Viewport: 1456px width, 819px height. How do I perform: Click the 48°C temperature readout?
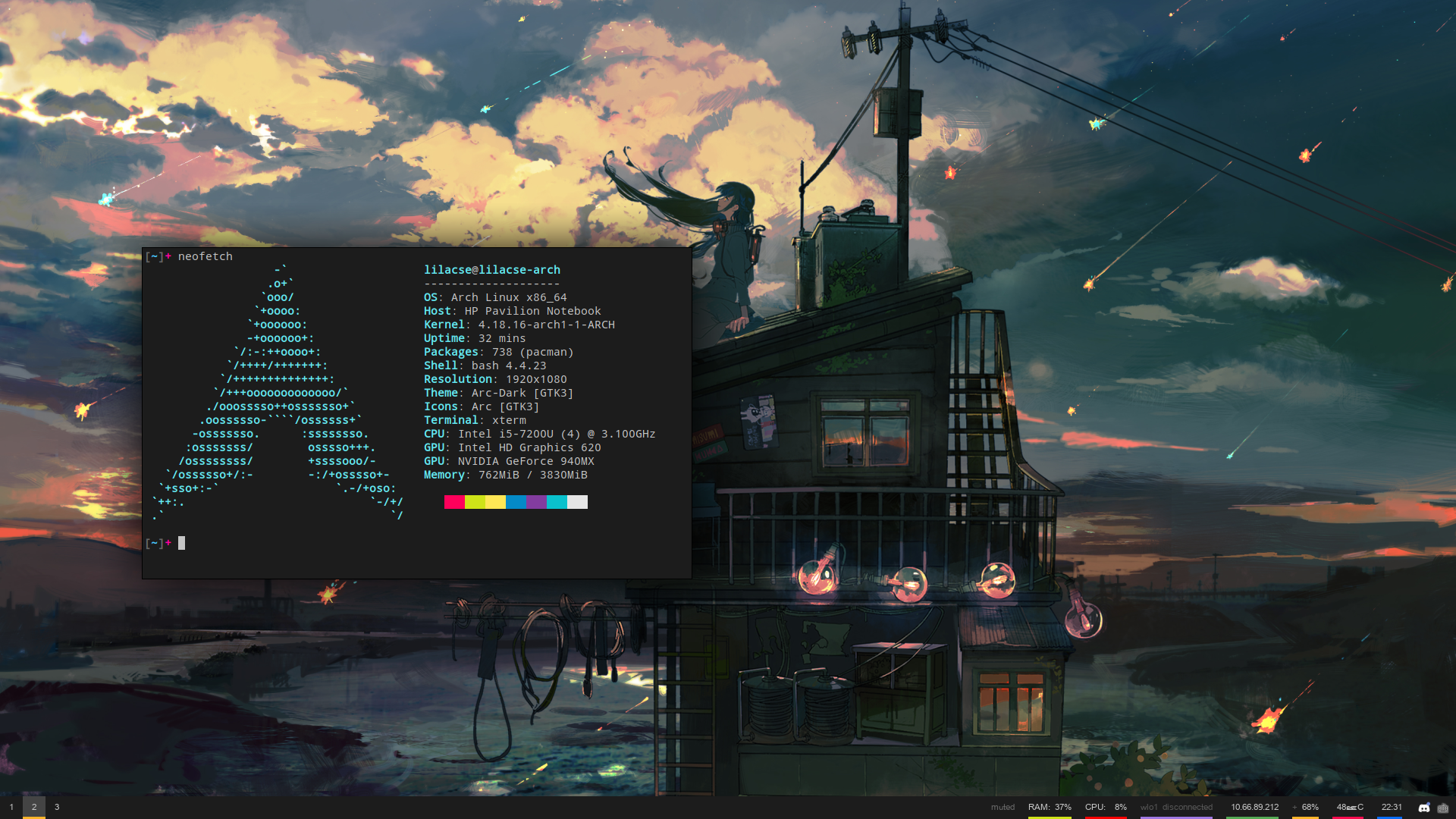point(1350,808)
